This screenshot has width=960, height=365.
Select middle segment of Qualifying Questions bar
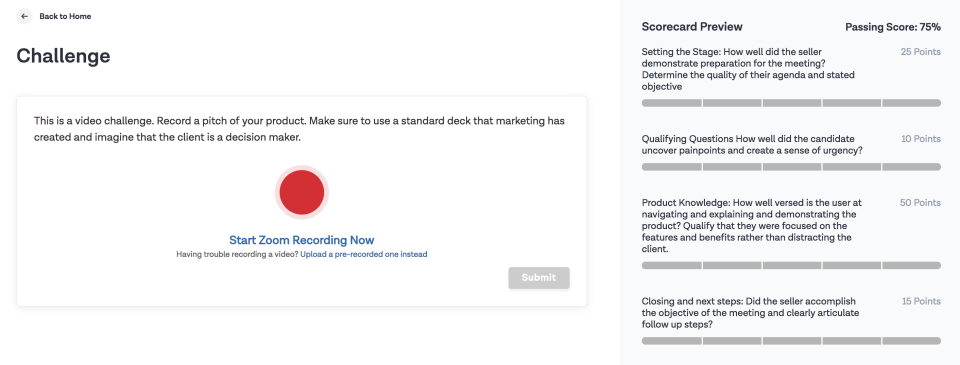click(x=792, y=167)
